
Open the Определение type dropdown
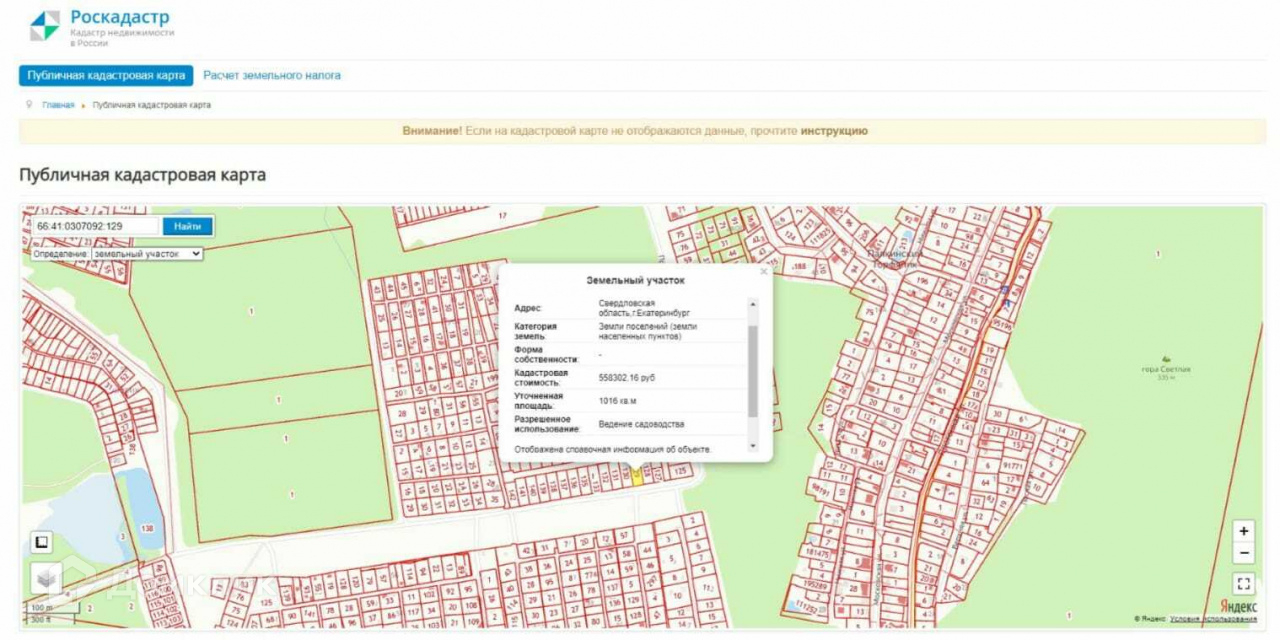click(x=146, y=254)
